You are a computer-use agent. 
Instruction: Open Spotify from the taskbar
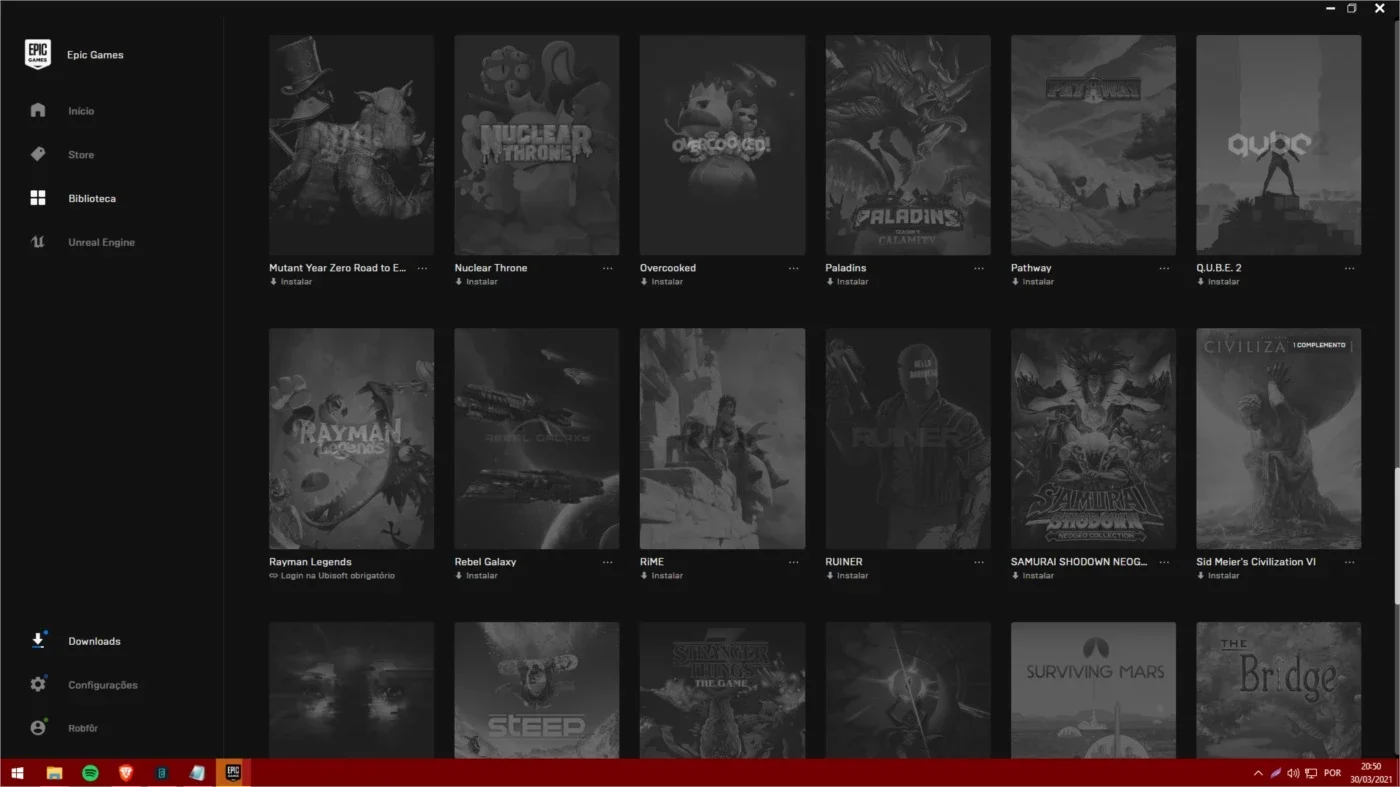pos(90,773)
